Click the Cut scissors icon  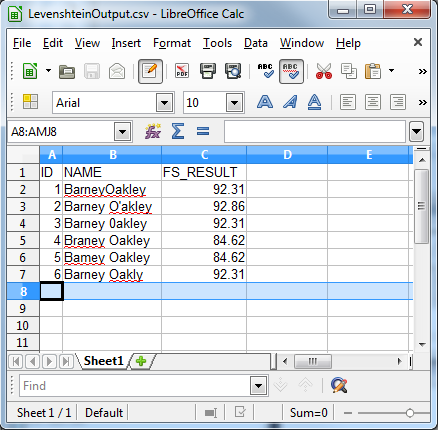[324, 71]
